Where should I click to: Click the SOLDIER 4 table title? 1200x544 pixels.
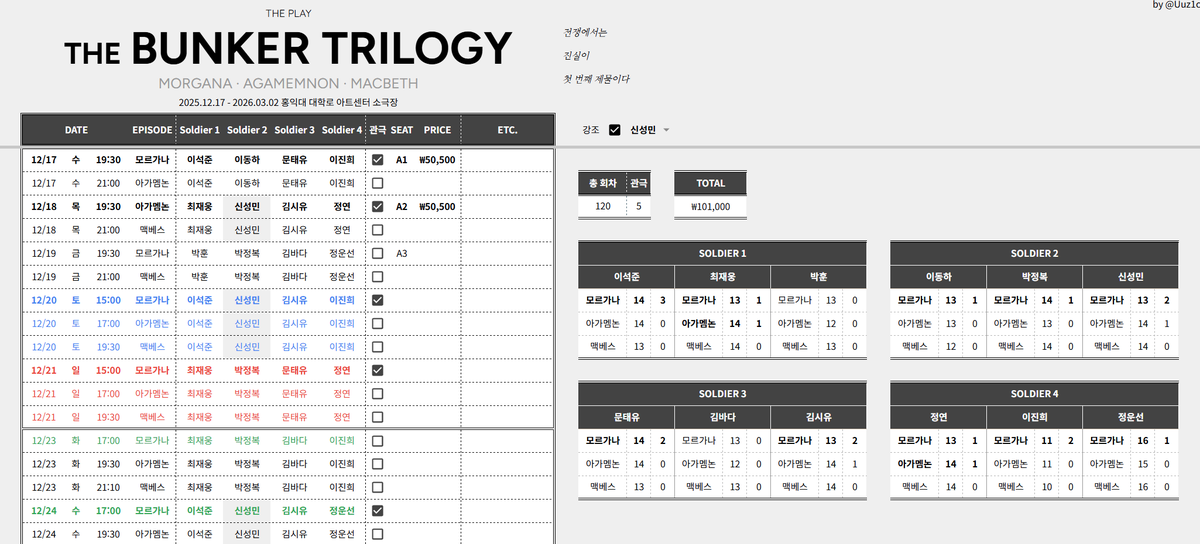pyautogui.click(x=1034, y=394)
